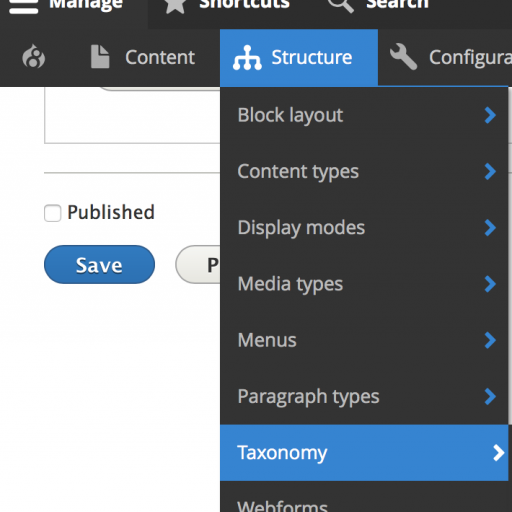The height and width of the screenshot is (512, 512).
Task: Click the Shortcuts toolbar label
Action: pos(244,4)
